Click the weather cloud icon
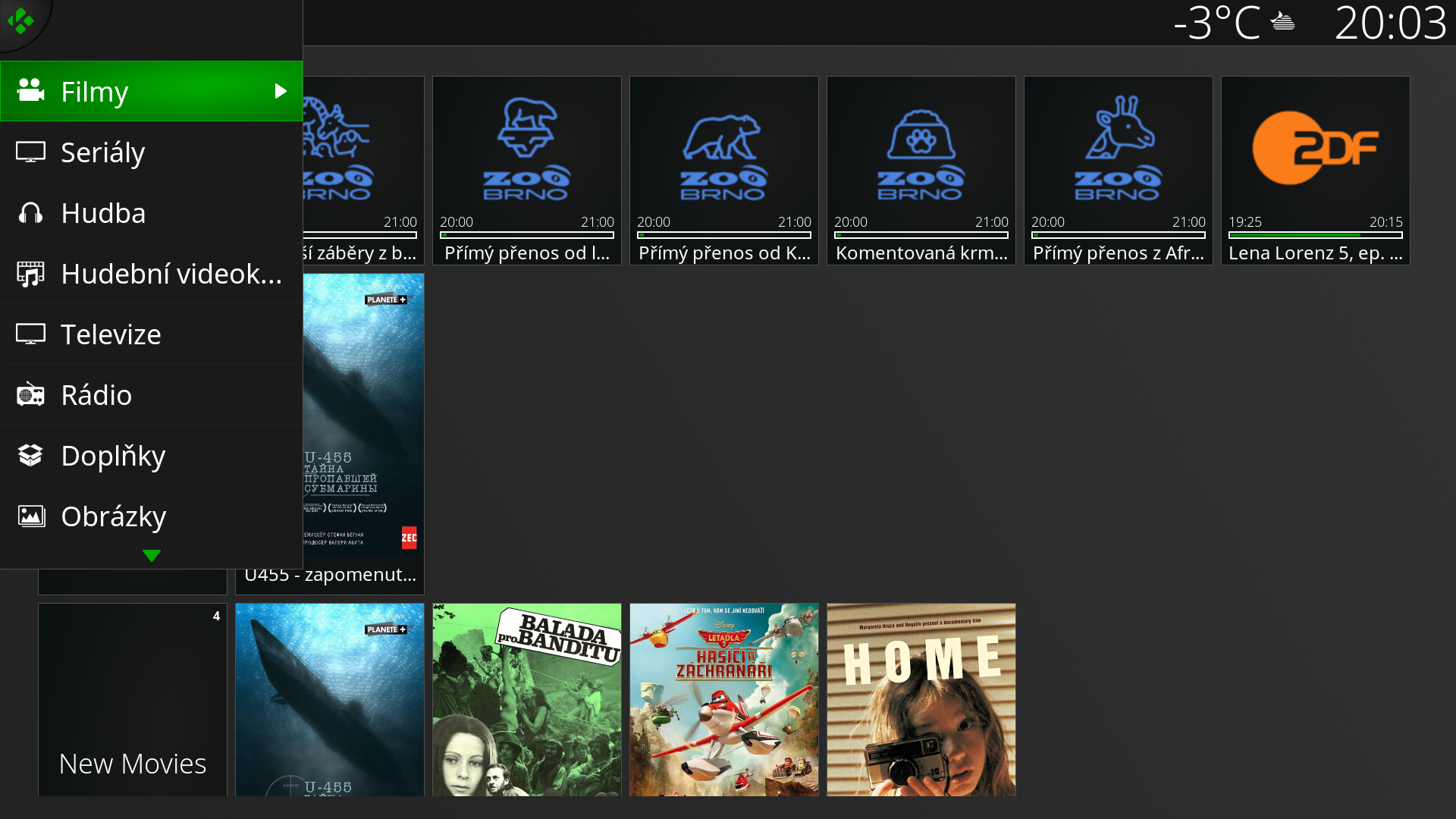 1282,21
